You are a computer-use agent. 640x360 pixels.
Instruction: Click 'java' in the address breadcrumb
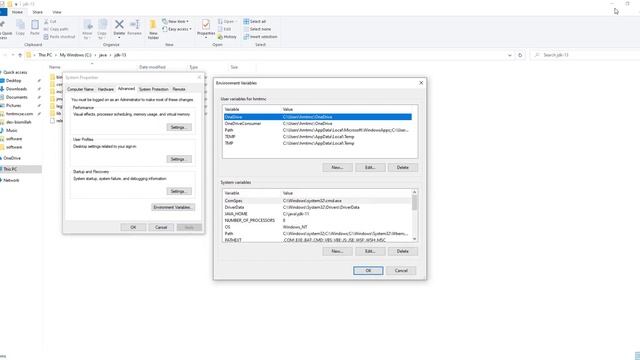pos(103,55)
